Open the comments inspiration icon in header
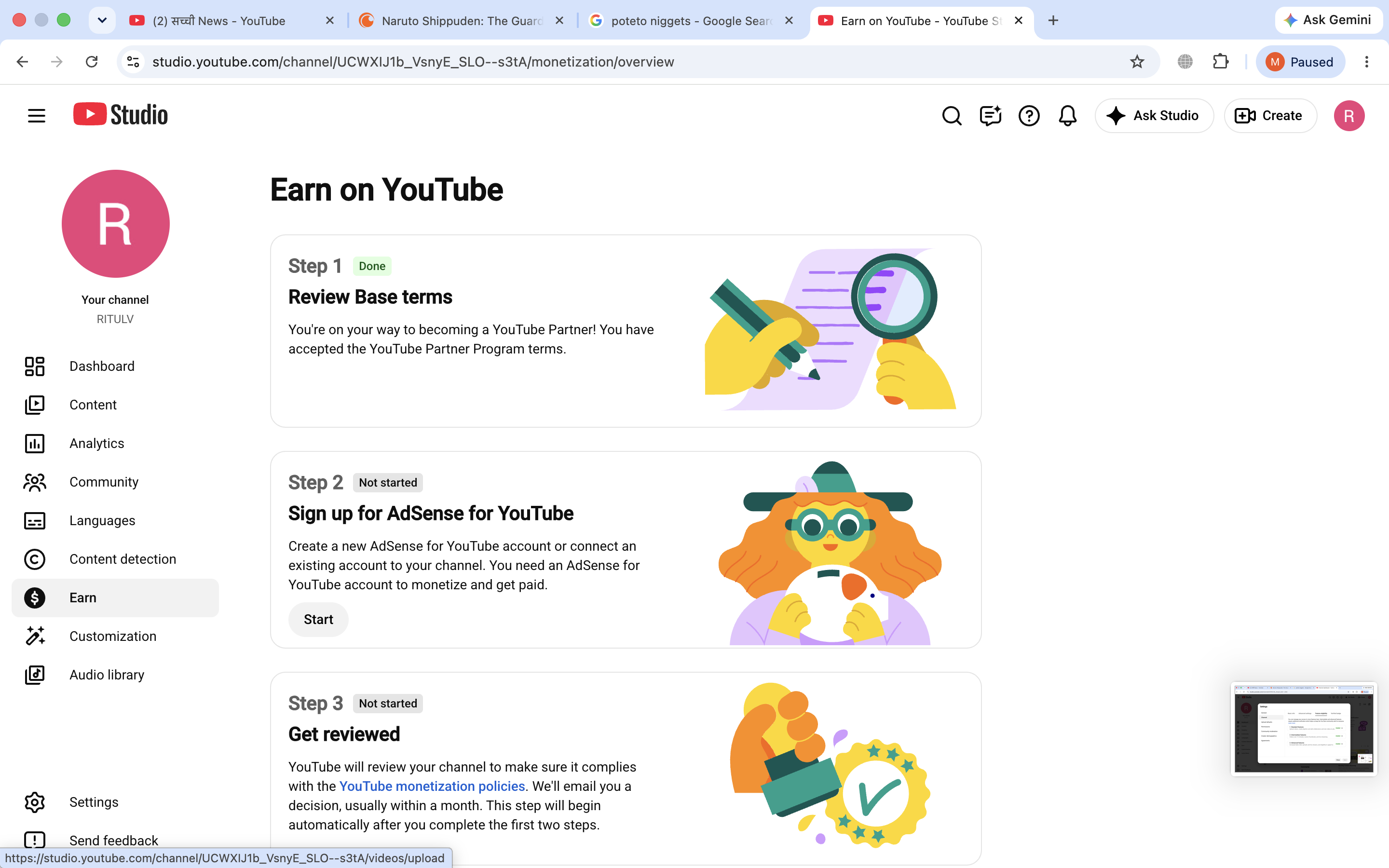1389x868 pixels. pyautogui.click(x=990, y=115)
